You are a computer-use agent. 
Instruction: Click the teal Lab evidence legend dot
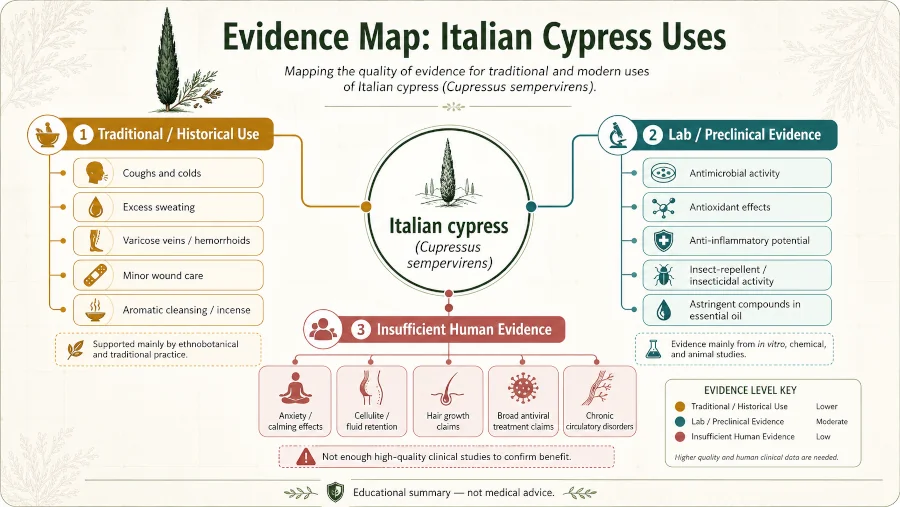[680, 421]
